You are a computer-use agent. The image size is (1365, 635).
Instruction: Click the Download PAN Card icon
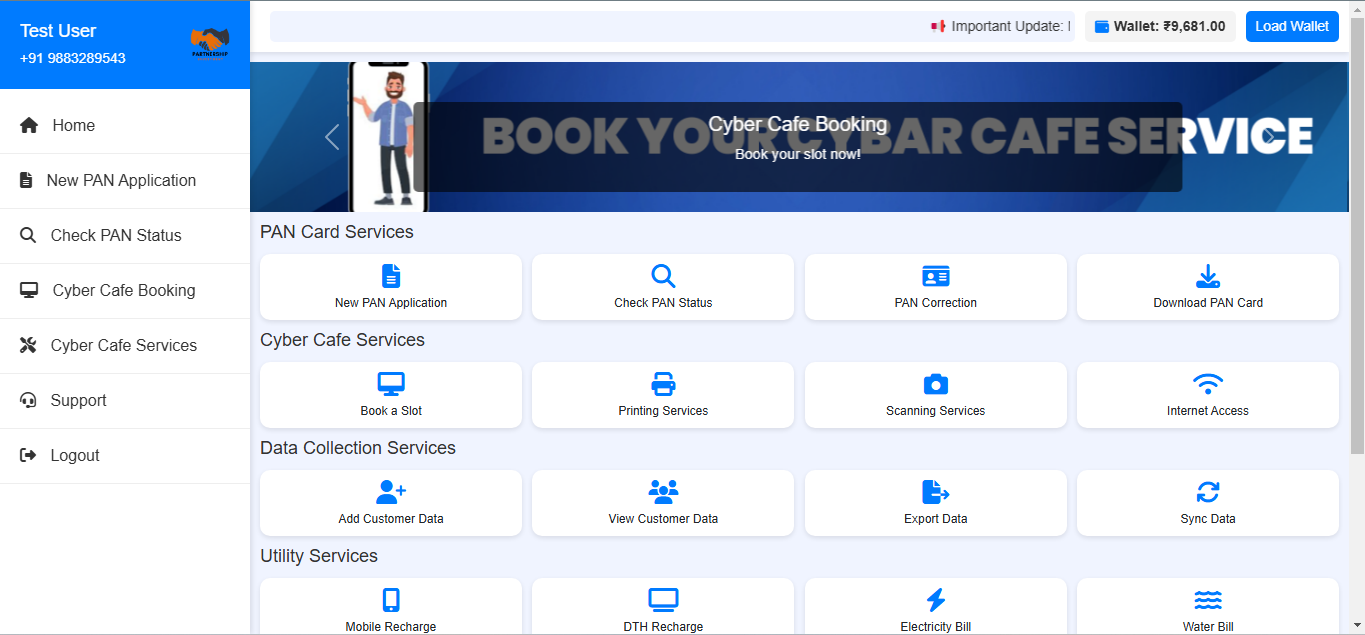coord(1207,277)
